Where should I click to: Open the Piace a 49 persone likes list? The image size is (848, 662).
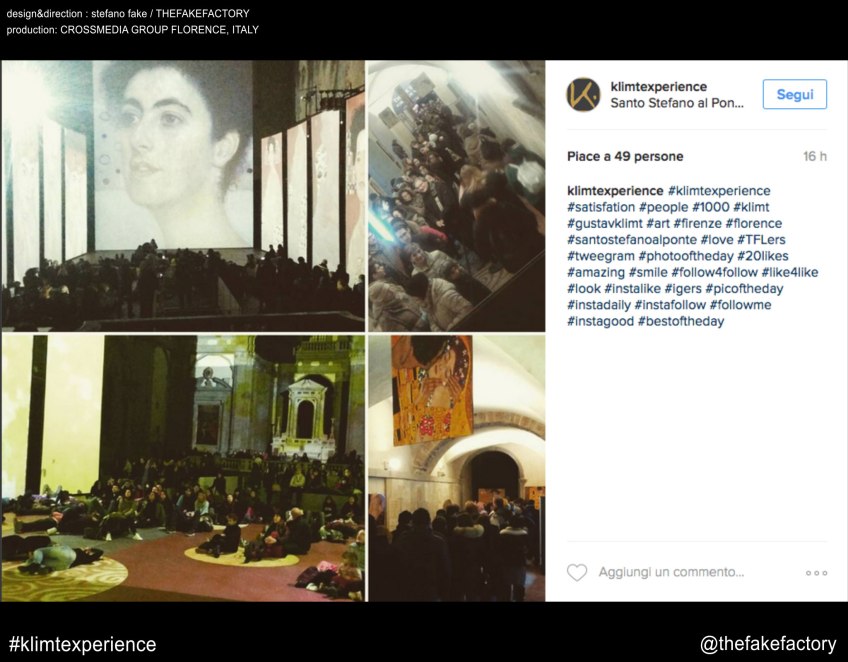click(x=625, y=156)
